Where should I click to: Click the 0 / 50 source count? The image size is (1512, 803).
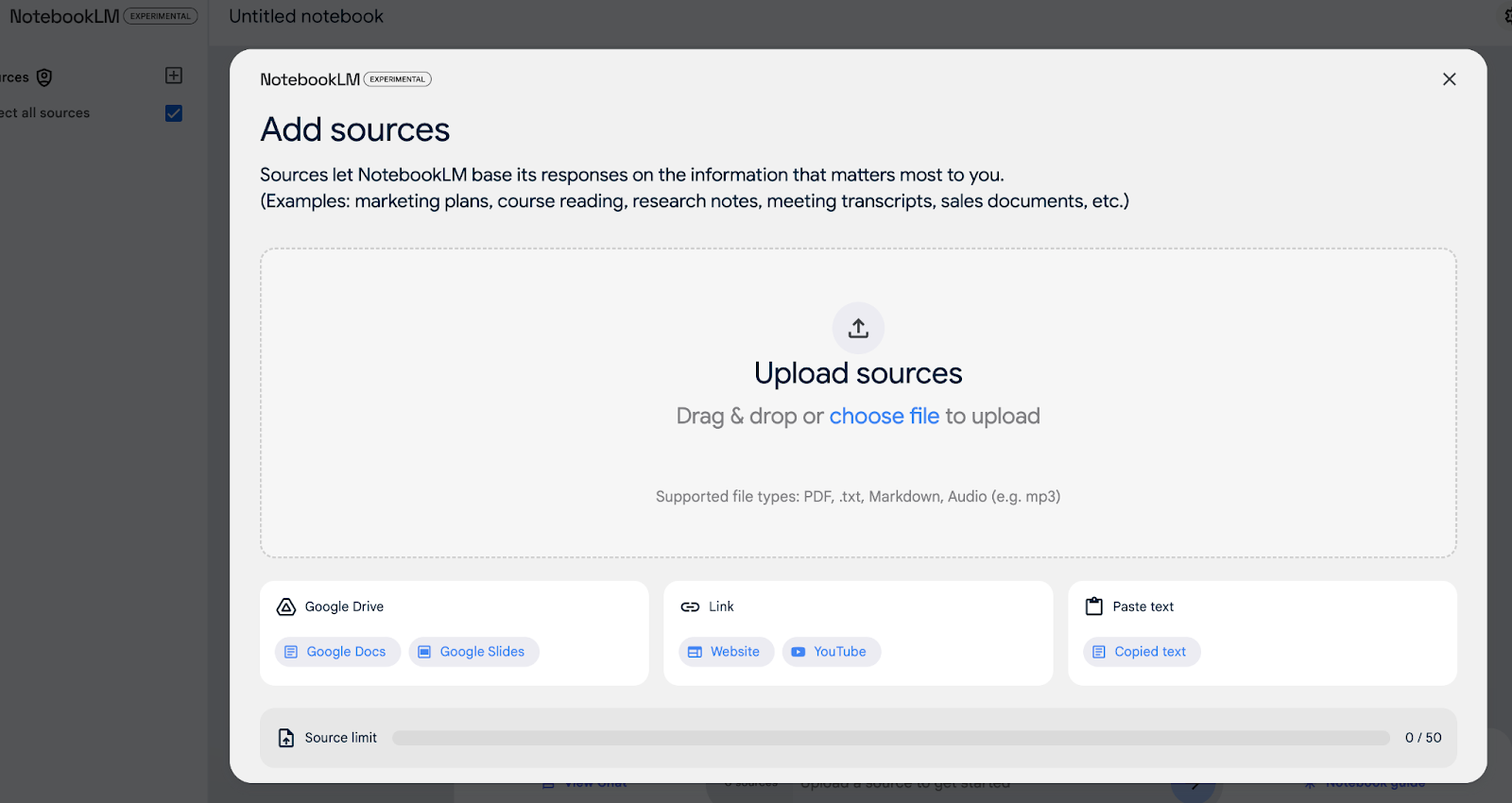[x=1423, y=738]
